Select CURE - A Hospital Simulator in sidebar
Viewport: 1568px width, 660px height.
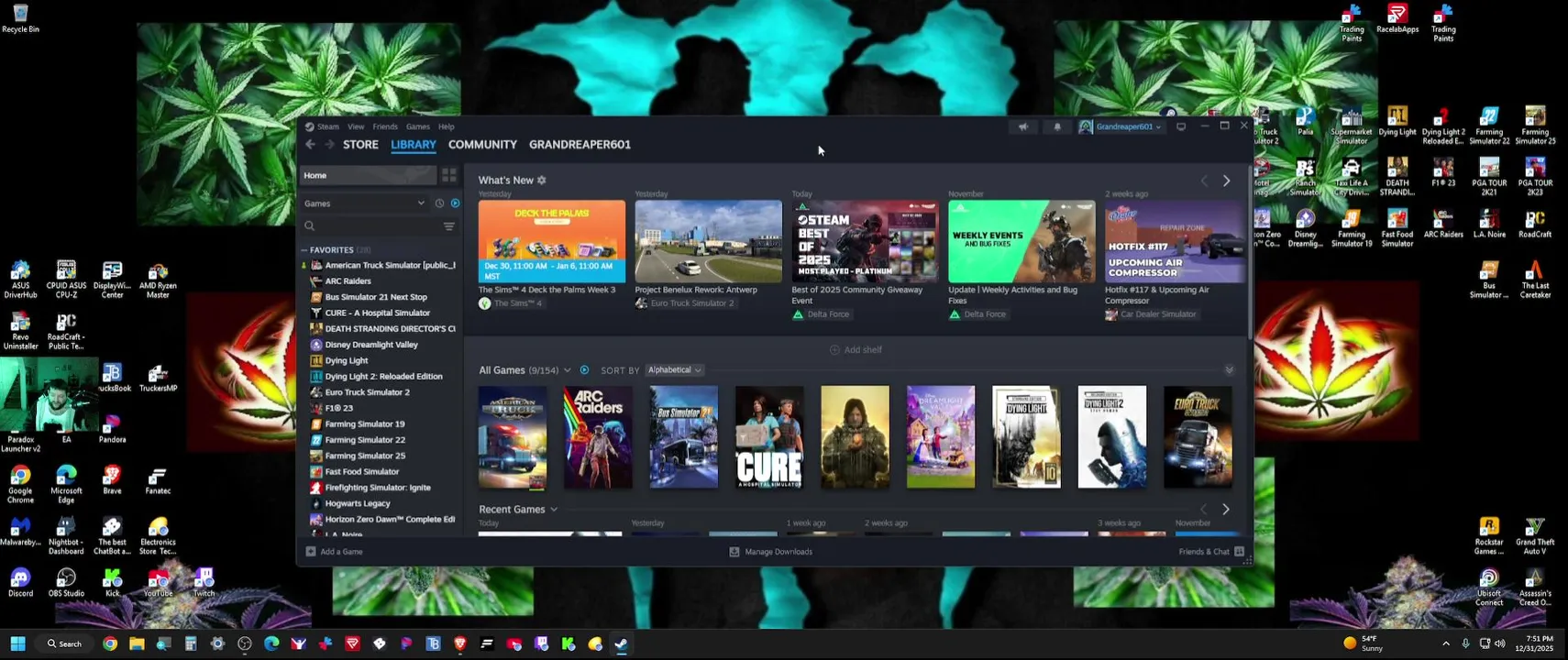(383, 313)
